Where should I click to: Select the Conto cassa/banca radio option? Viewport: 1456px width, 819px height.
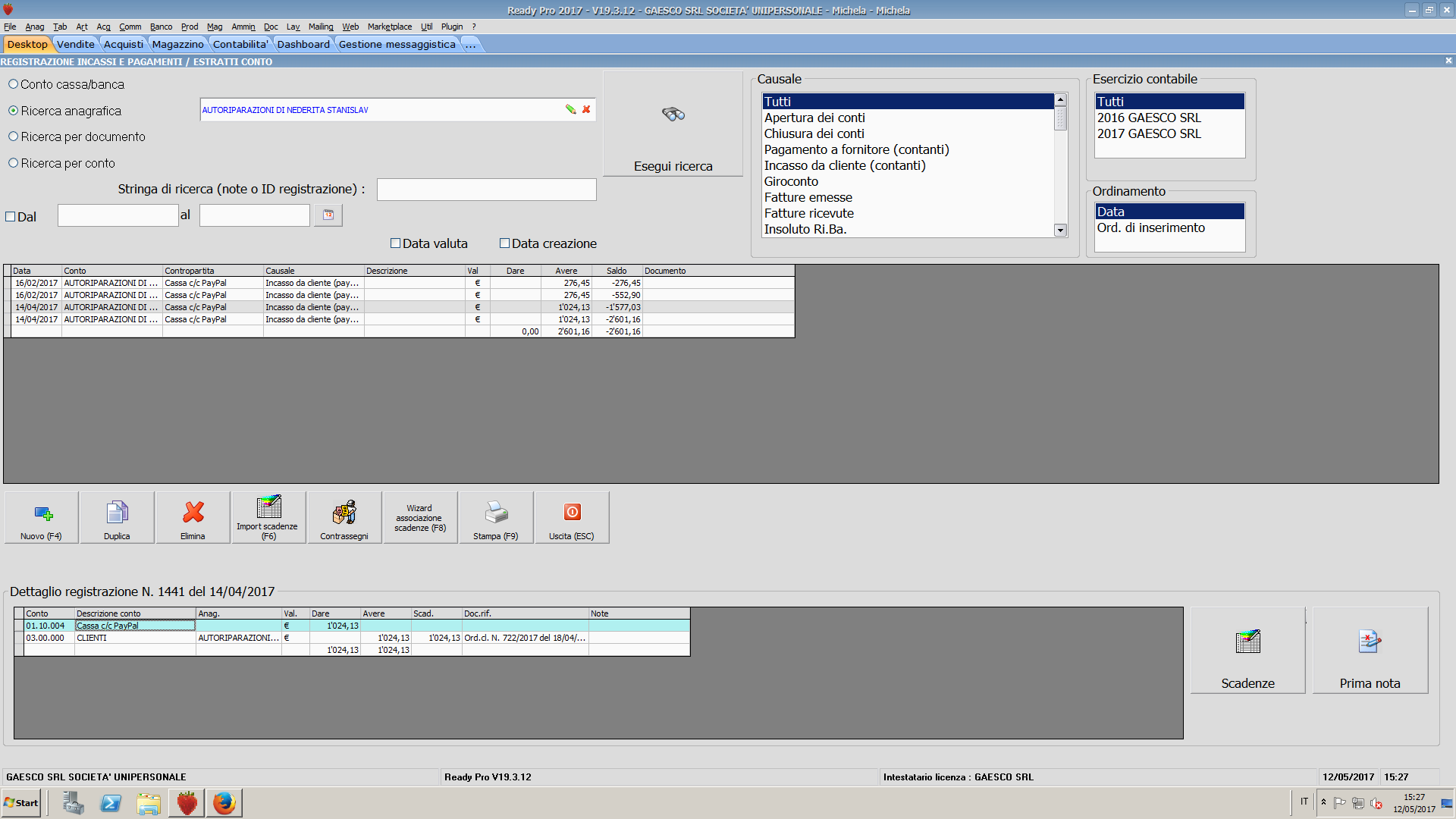pos(14,84)
